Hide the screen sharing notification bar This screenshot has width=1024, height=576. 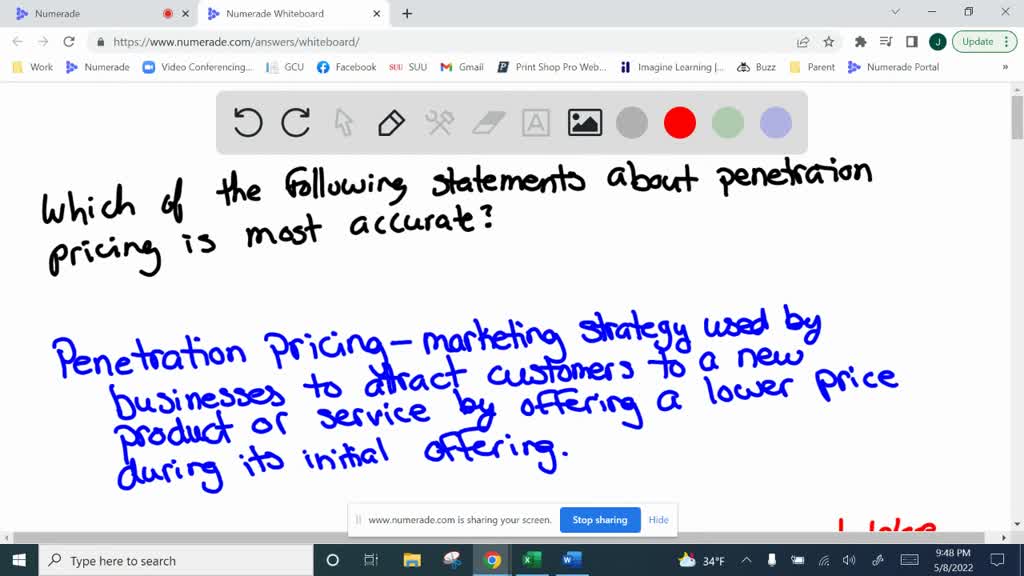658,520
